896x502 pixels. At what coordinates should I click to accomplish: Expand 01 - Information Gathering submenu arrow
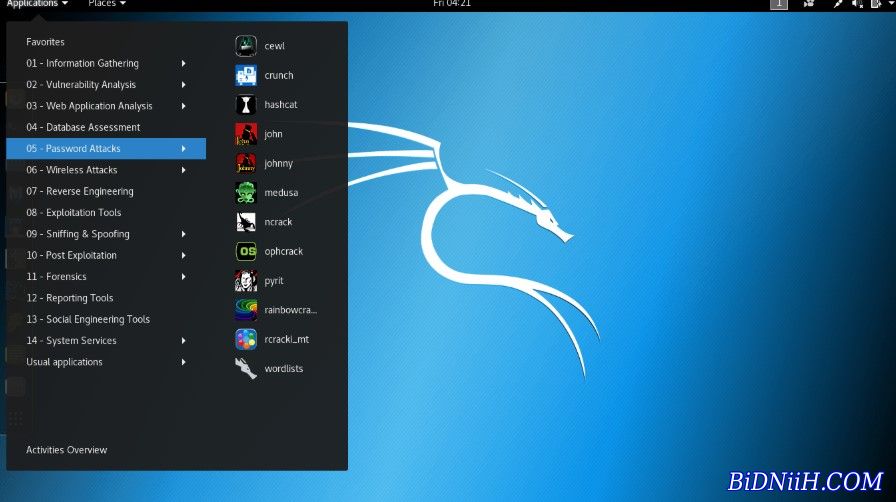(x=183, y=63)
